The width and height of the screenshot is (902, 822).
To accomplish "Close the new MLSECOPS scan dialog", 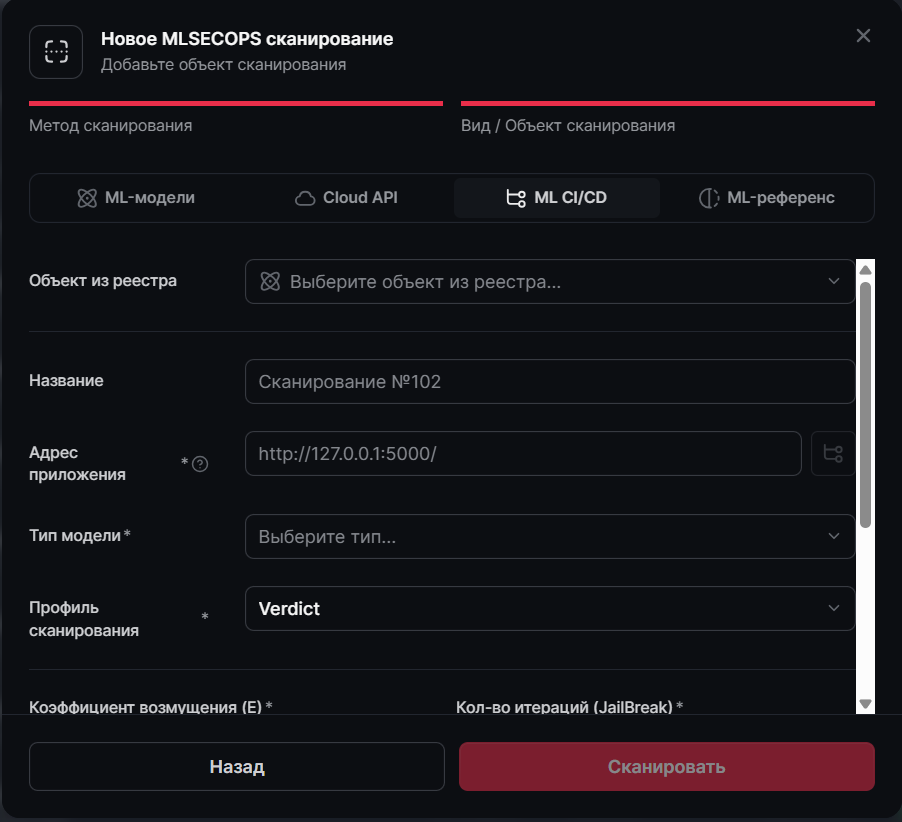I will click(863, 36).
